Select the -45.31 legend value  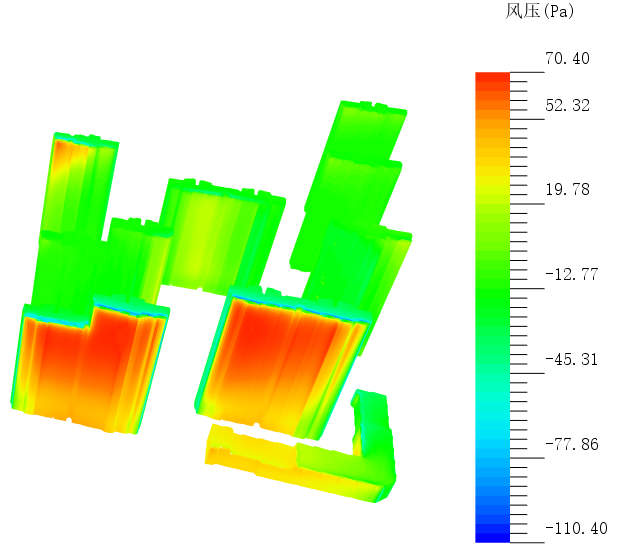point(572,359)
